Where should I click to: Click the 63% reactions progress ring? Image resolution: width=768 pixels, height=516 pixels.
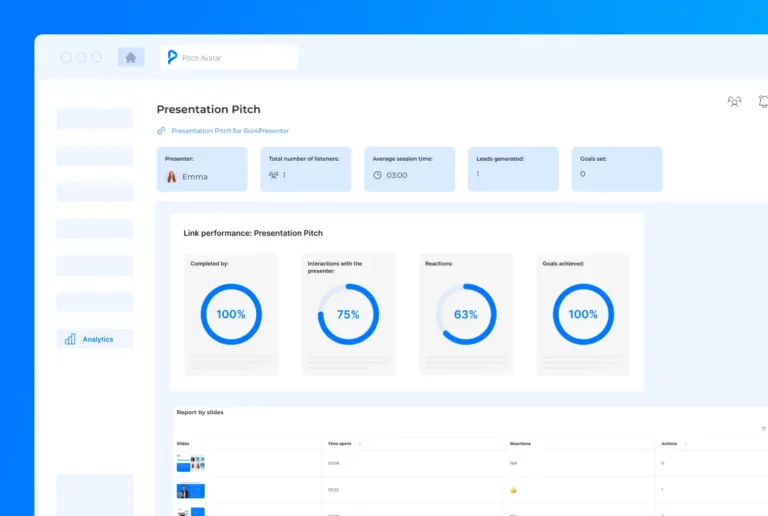[x=466, y=314]
